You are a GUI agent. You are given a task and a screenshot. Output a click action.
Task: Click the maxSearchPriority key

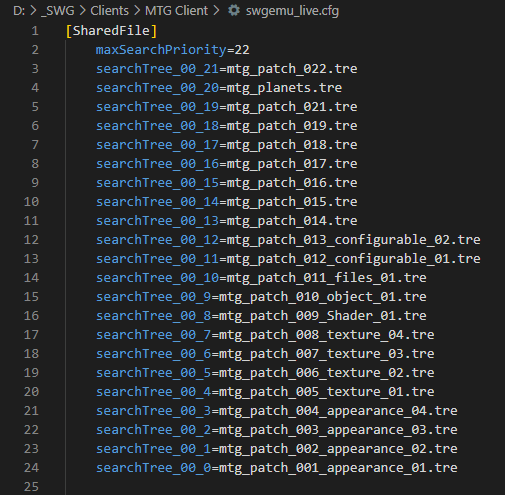click(x=161, y=50)
